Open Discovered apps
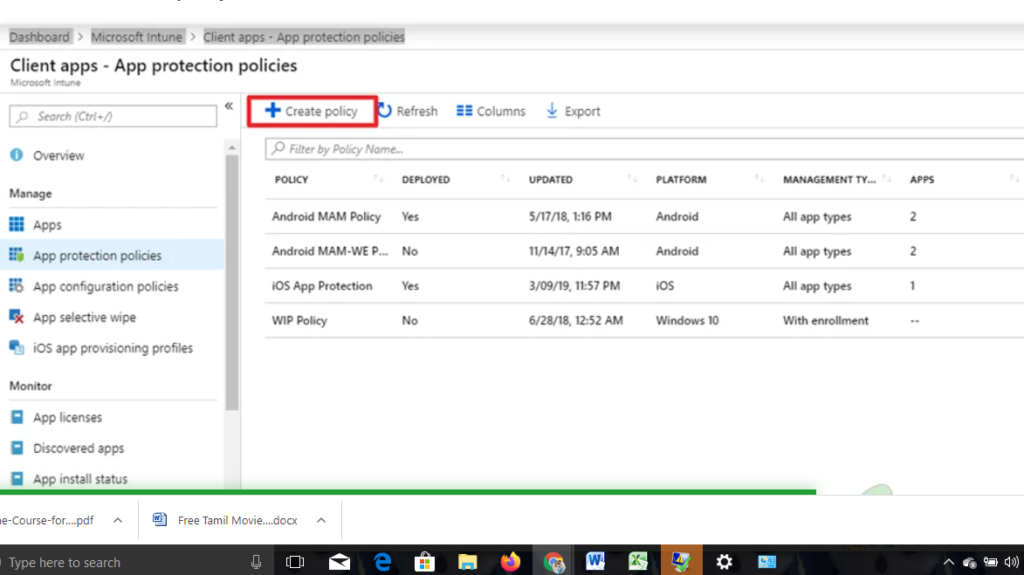Image resolution: width=1024 pixels, height=575 pixels. (x=78, y=448)
